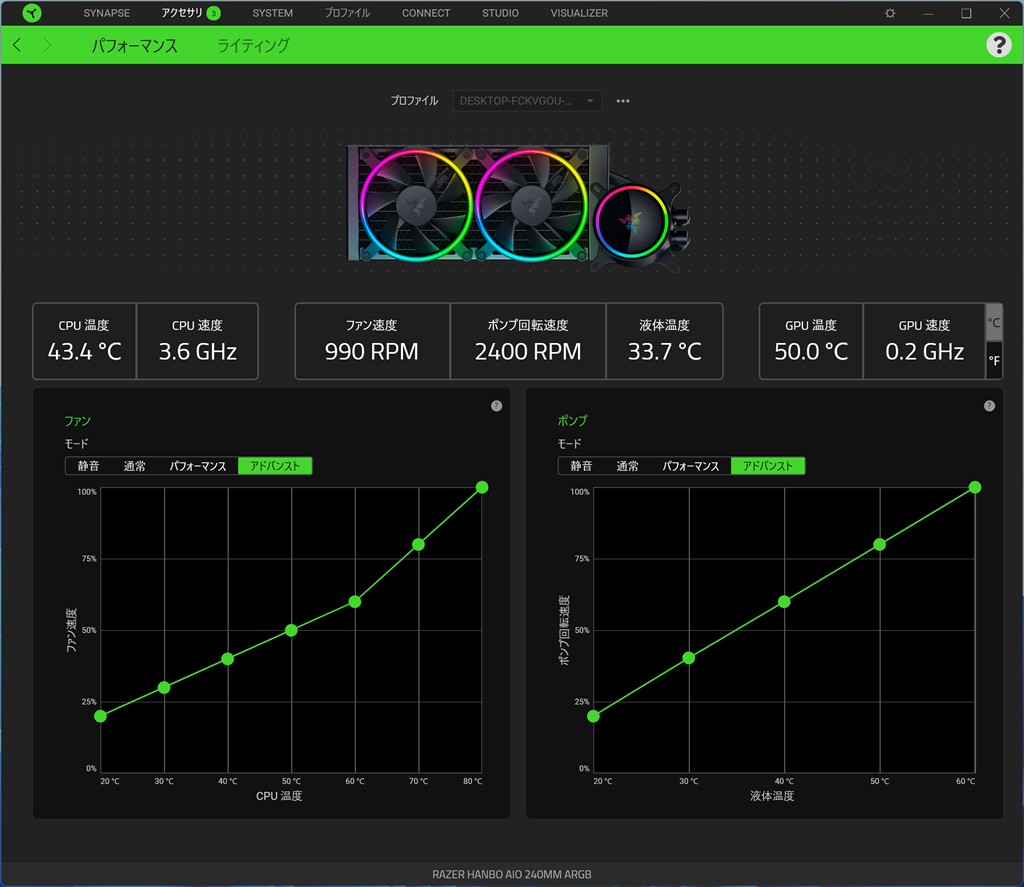Select 通常 mode for the fan
Screen dimensions: 1024x887
click(134, 466)
